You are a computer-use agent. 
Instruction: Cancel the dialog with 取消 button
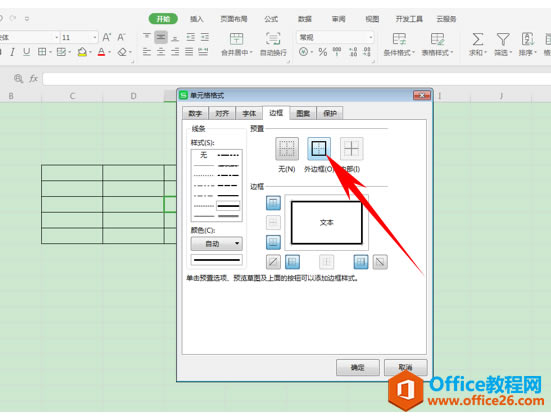click(406, 367)
